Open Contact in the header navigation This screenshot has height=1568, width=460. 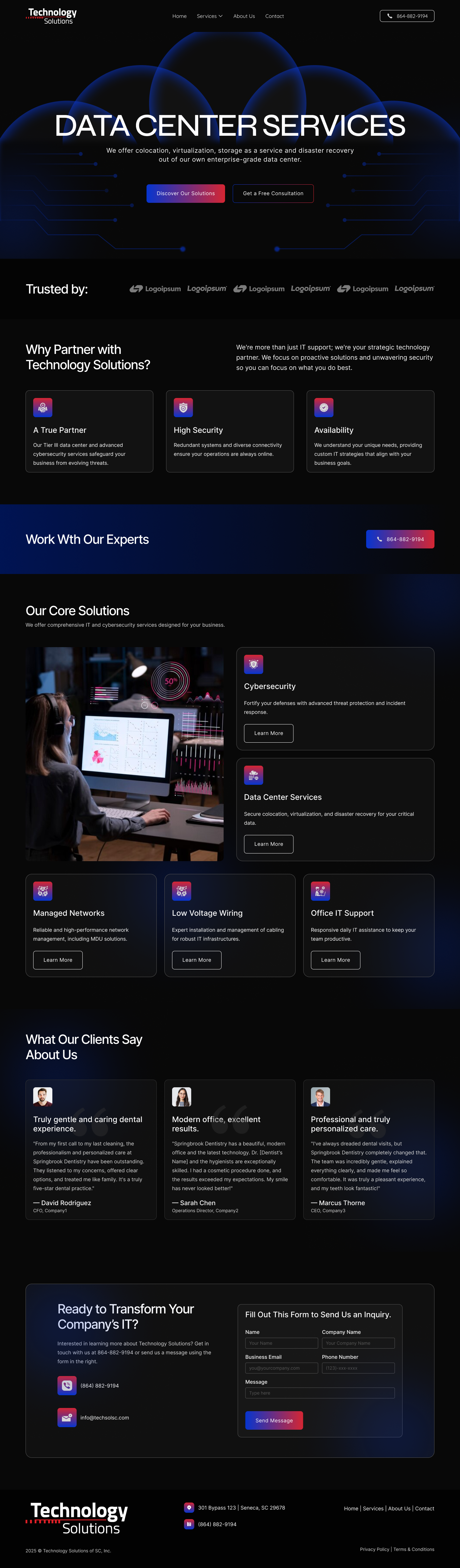point(275,16)
